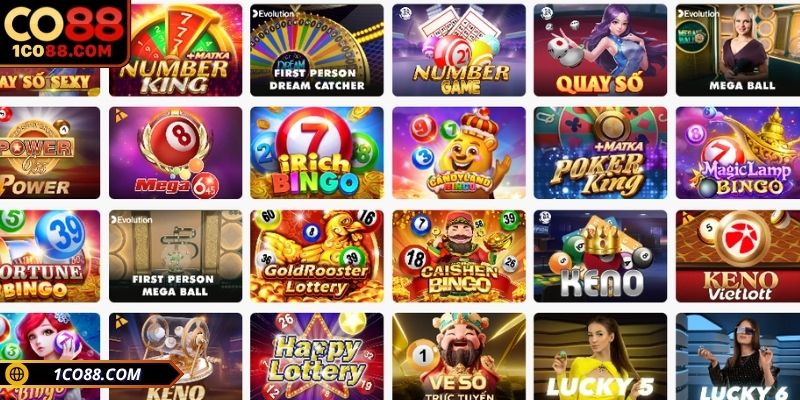
Task: Open the Number Game tile
Action: (x=459, y=50)
